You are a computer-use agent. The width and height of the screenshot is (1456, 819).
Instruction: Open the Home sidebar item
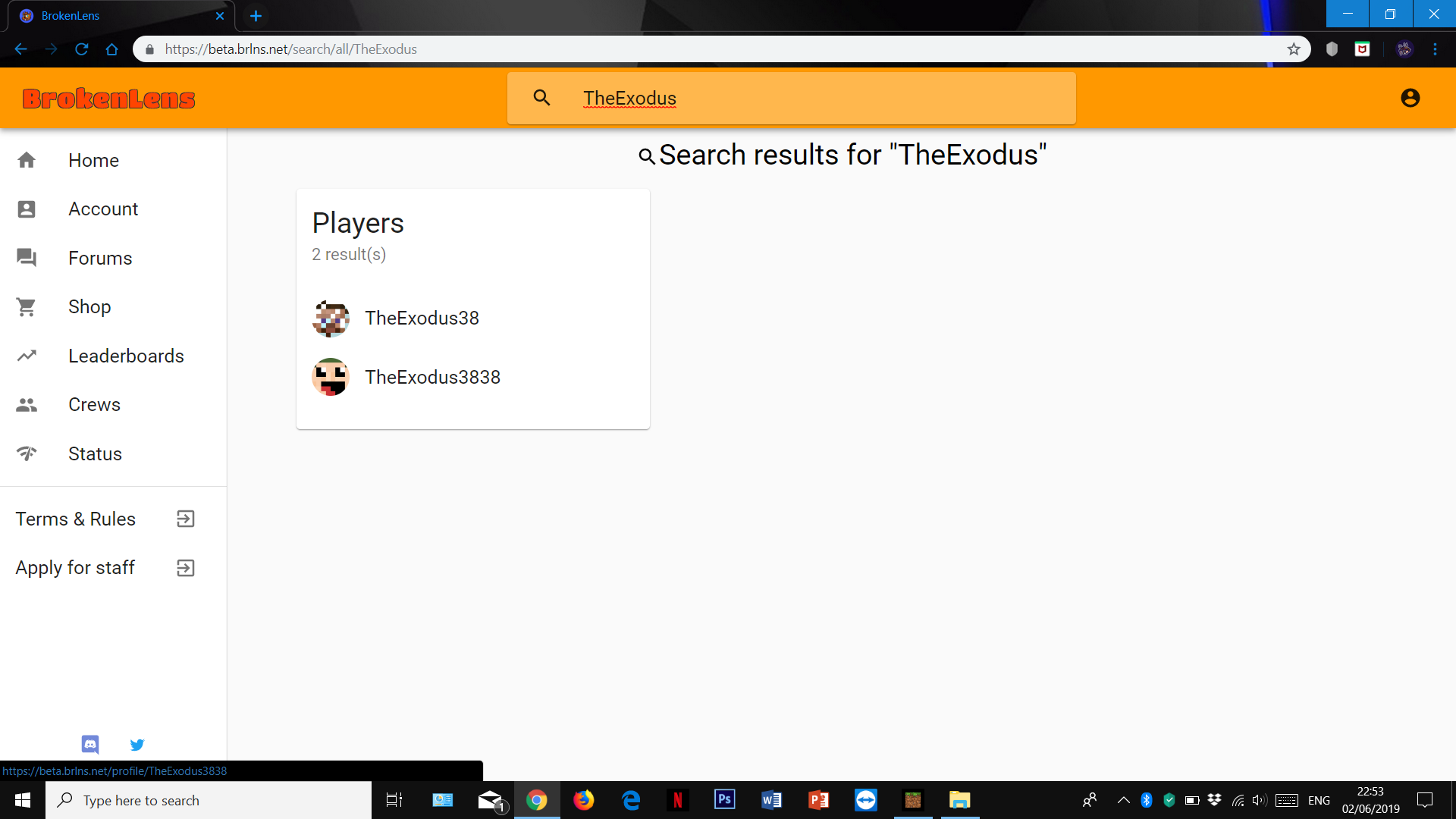[113, 160]
